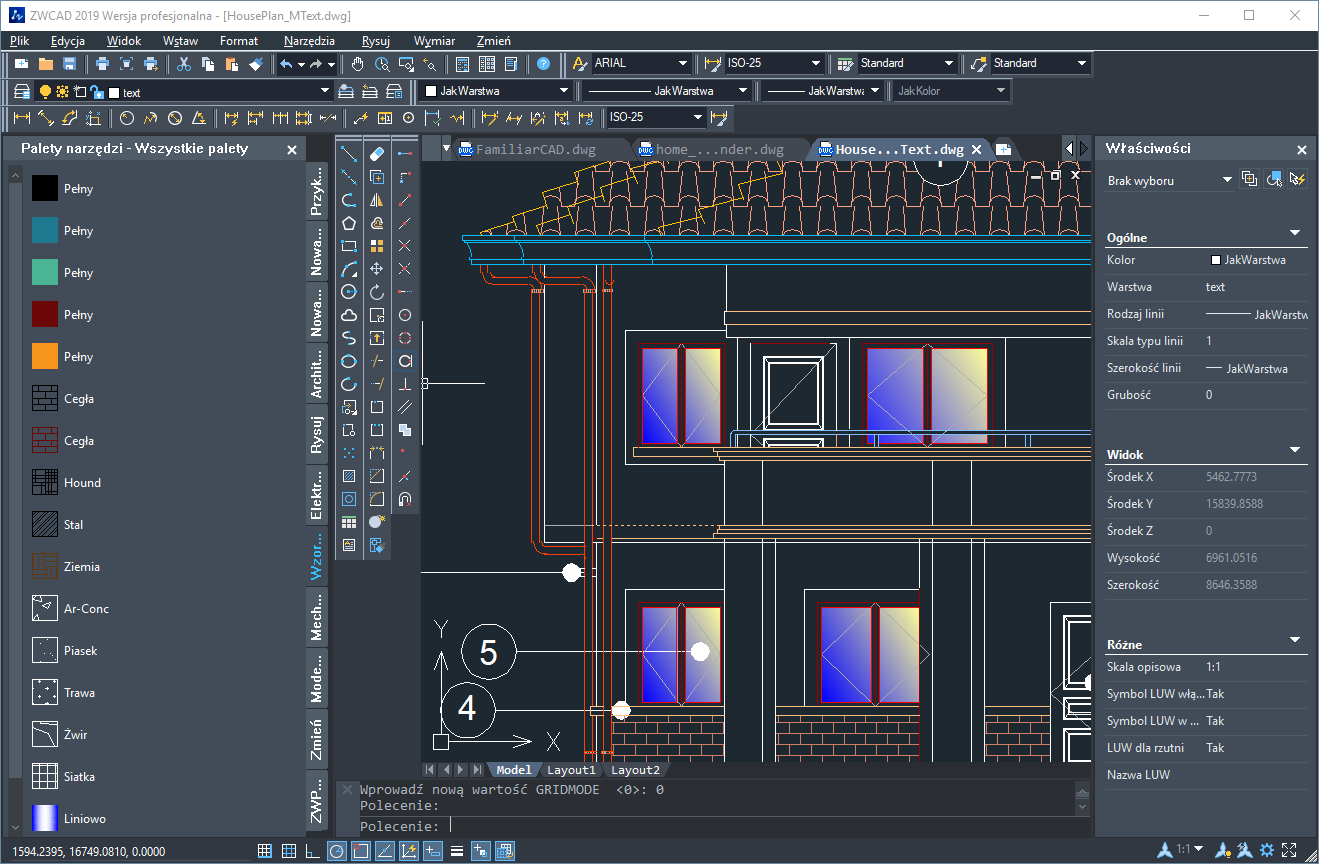
Task: Activate the Eraser tool
Action: pos(378,152)
